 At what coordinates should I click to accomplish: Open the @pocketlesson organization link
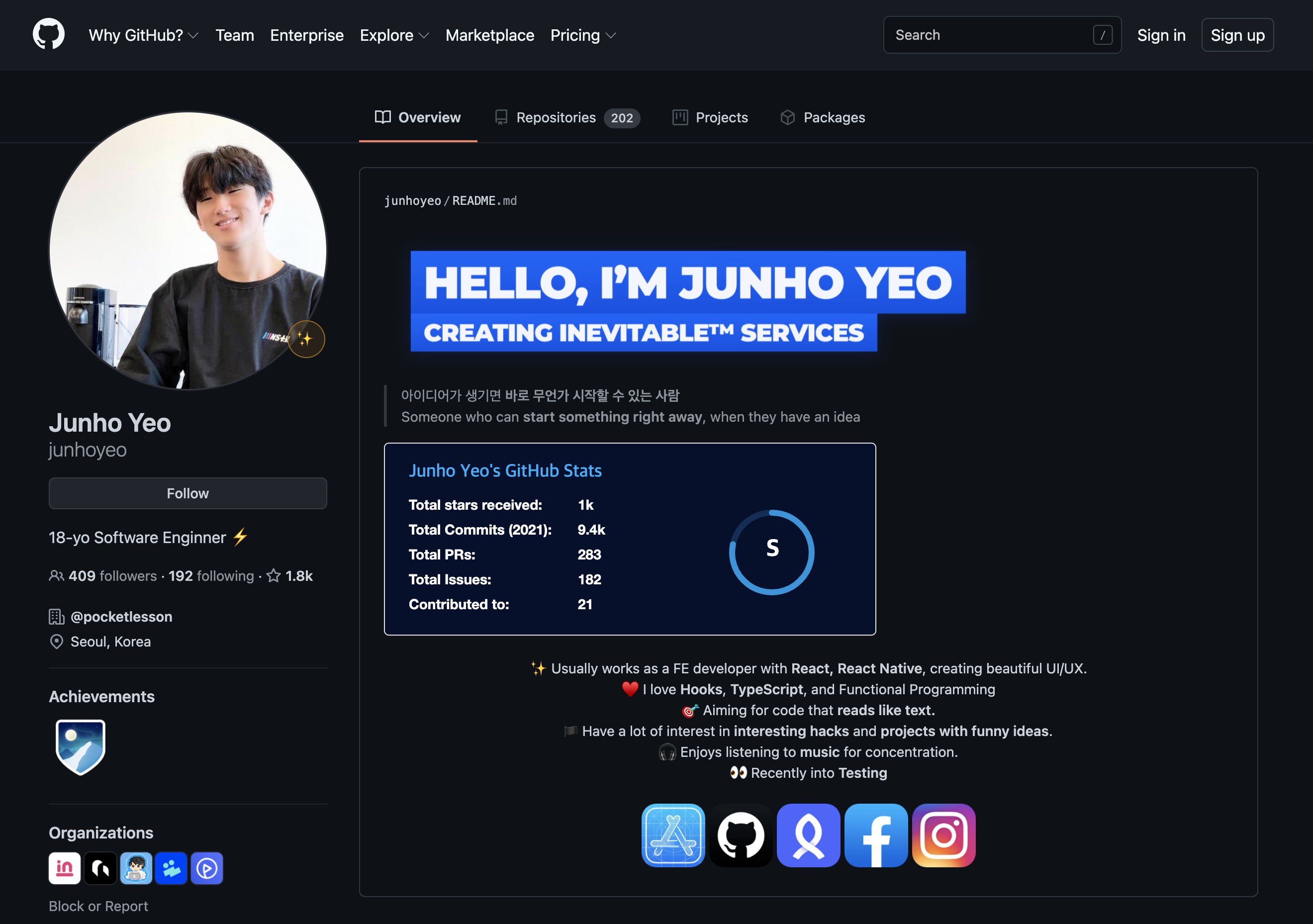[x=121, y=616]
